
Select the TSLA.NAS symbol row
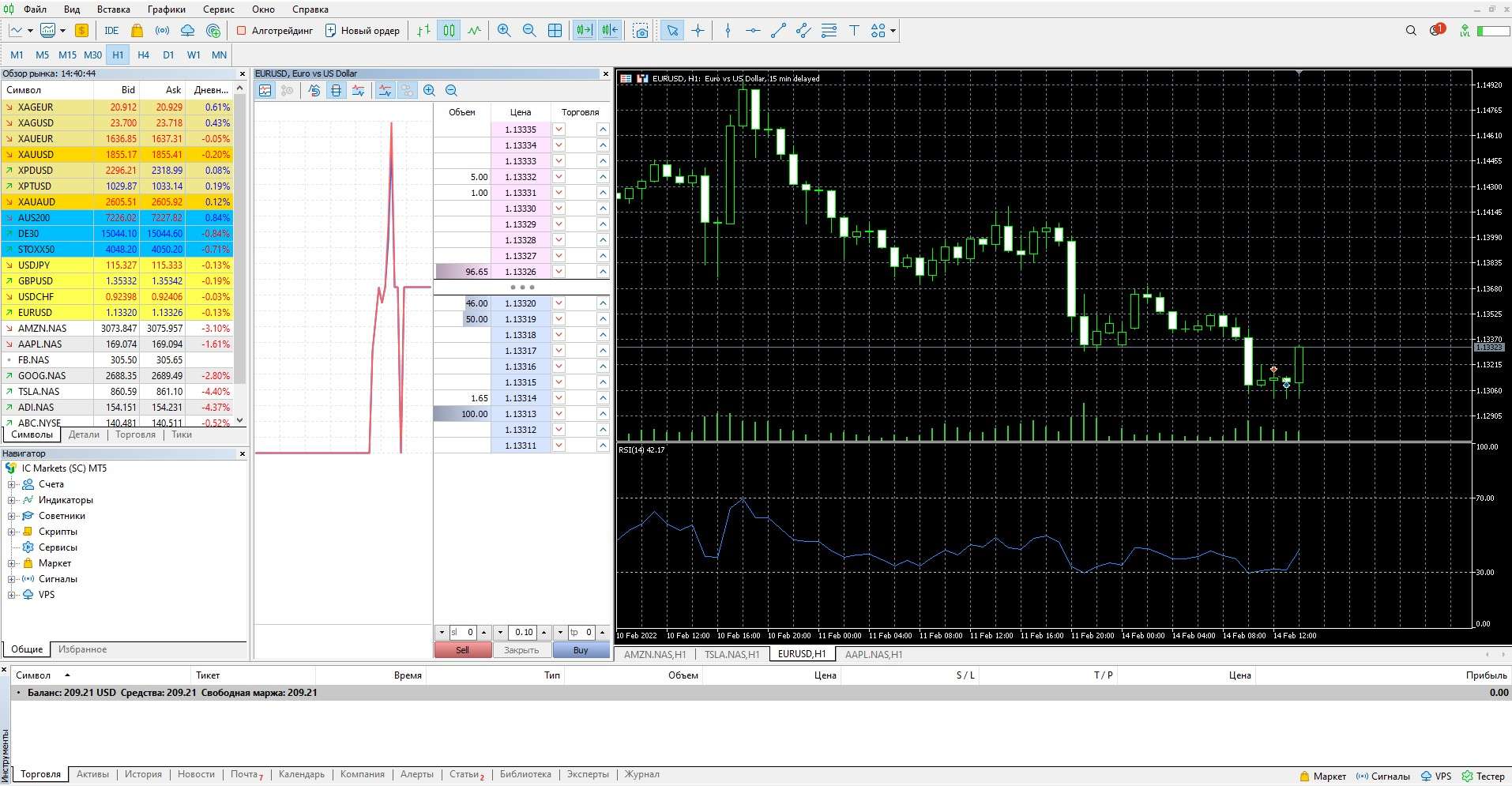118,392
